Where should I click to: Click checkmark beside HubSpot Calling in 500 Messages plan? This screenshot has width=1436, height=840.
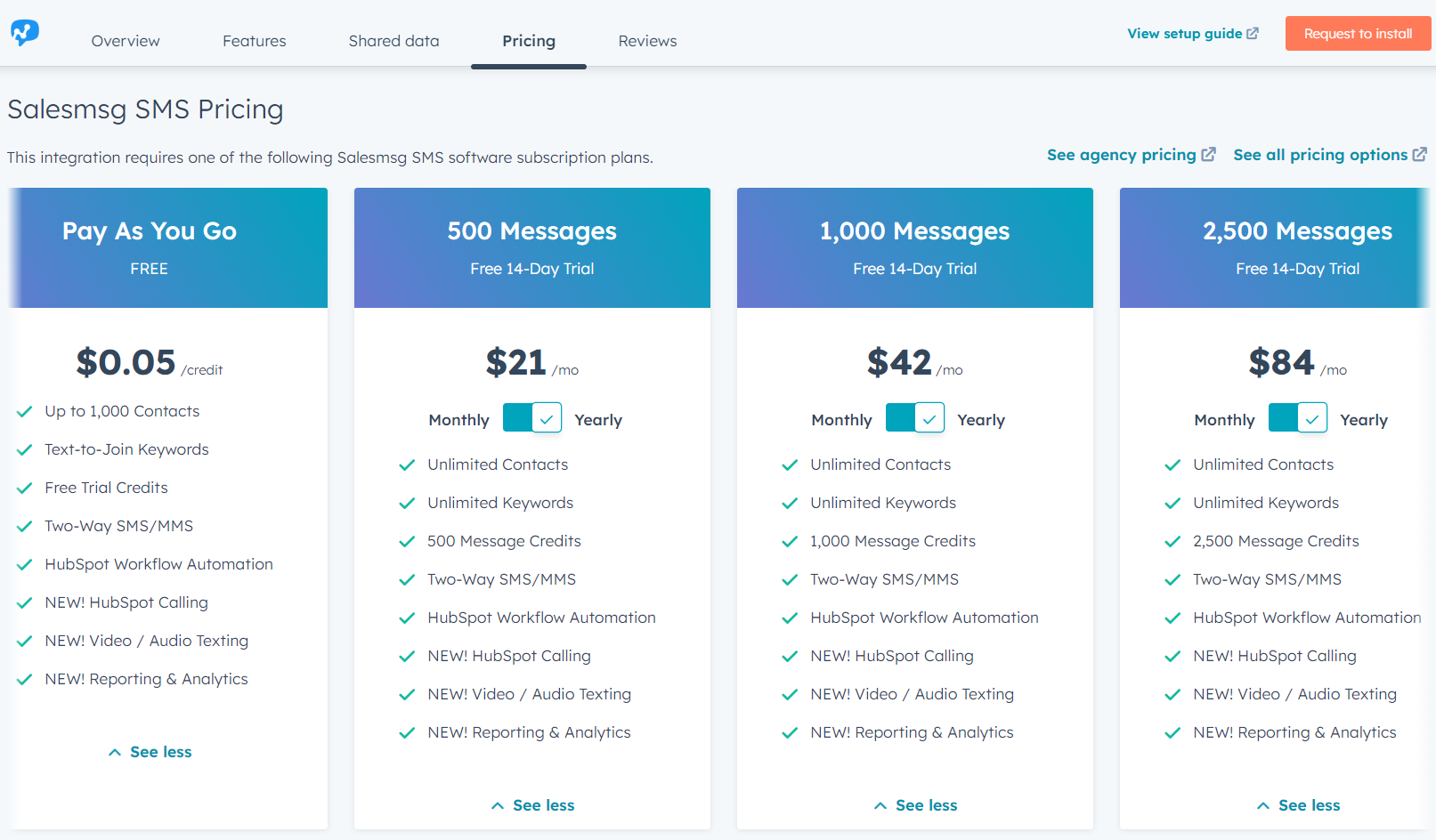click(x=407, y=657)
